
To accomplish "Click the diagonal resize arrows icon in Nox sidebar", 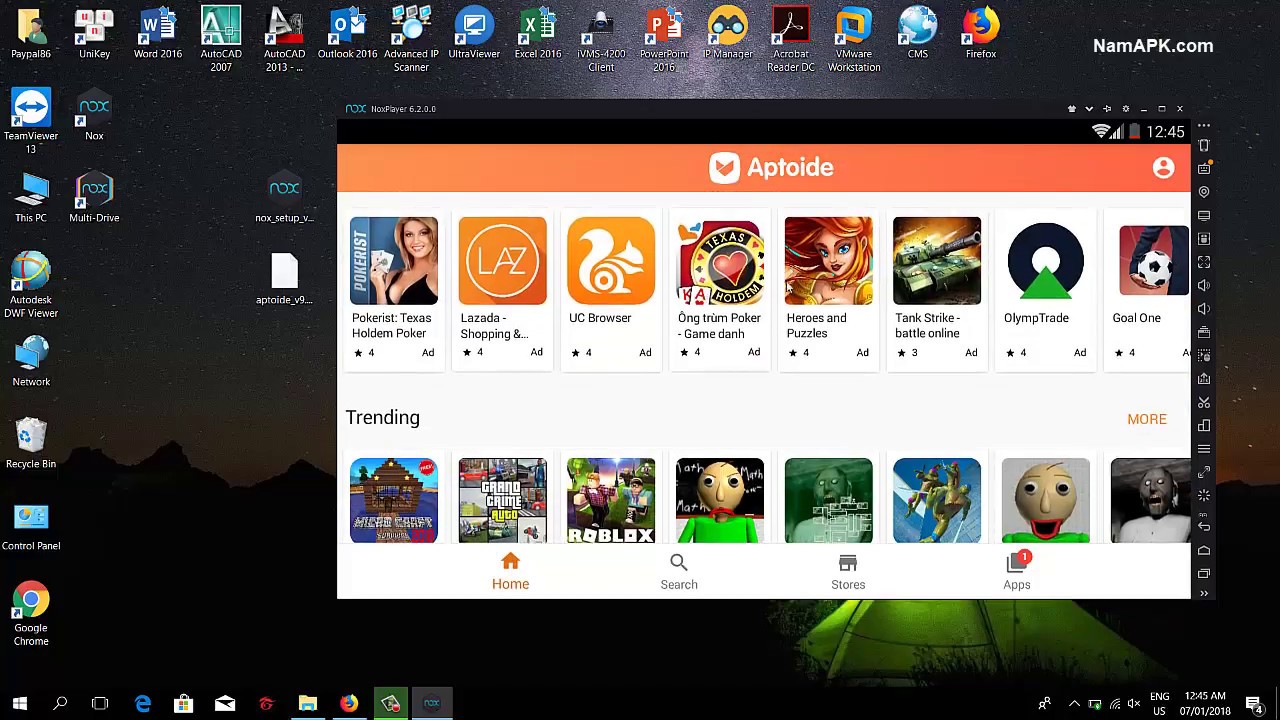I will pos(1204,471).
